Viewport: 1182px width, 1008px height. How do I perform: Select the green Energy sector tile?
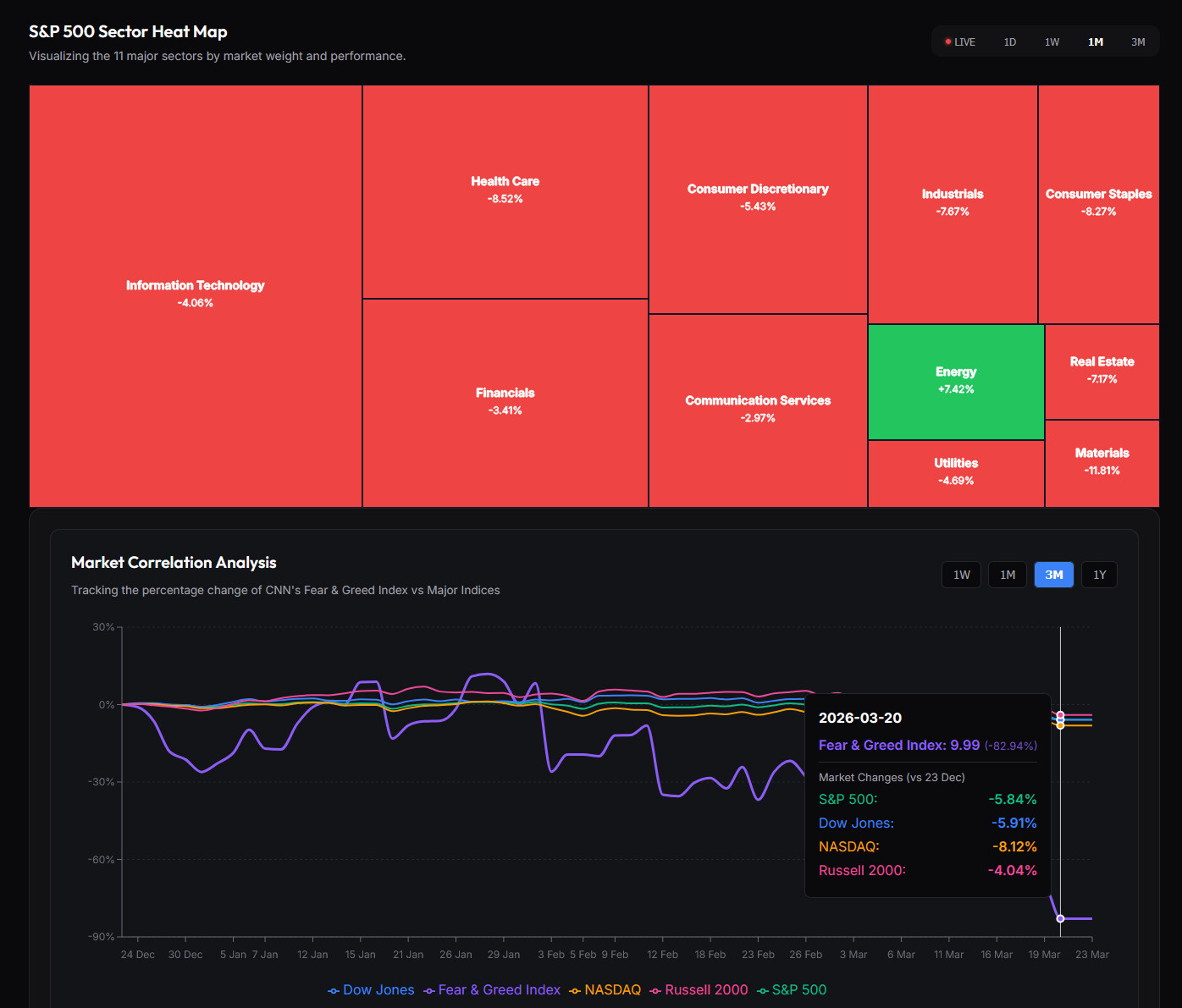(x=956, y=381)
